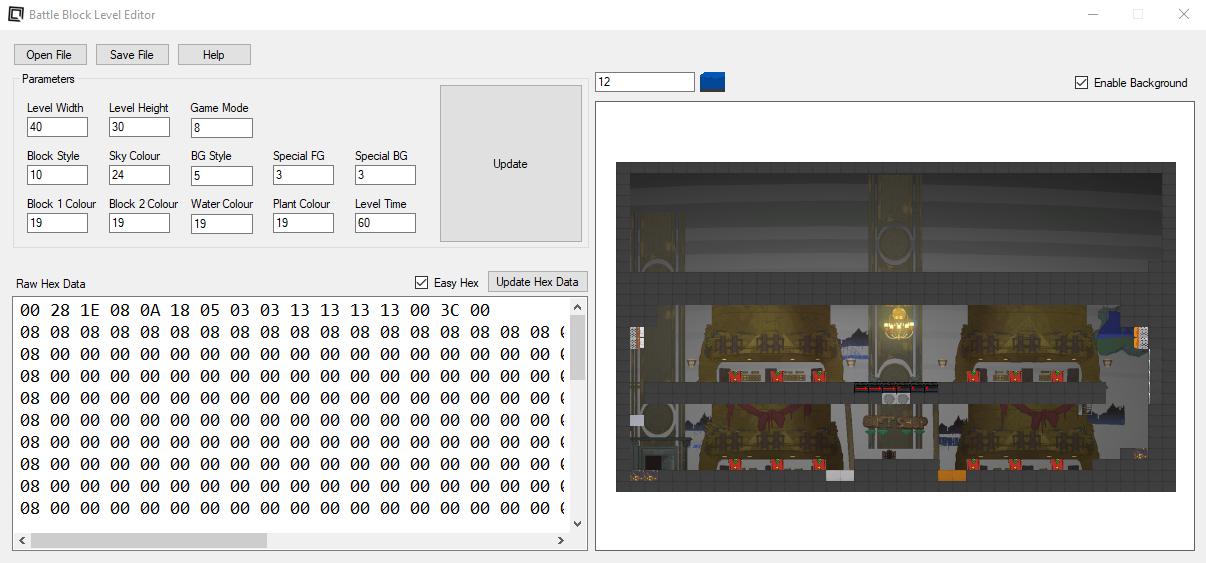
Task: Toggle the Enable Background checkbox
Action: (1081, 83)
